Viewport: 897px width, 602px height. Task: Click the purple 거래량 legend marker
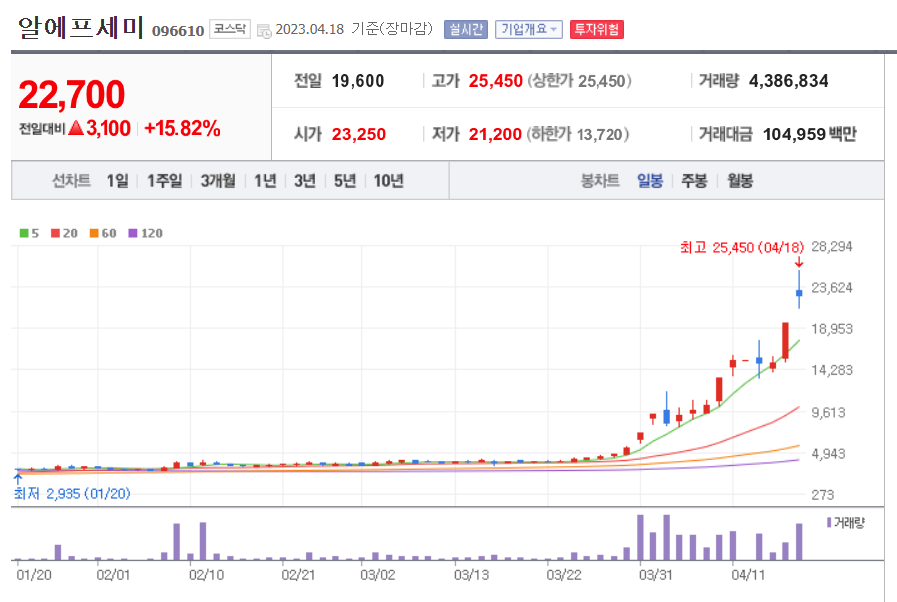pos(829,522)
